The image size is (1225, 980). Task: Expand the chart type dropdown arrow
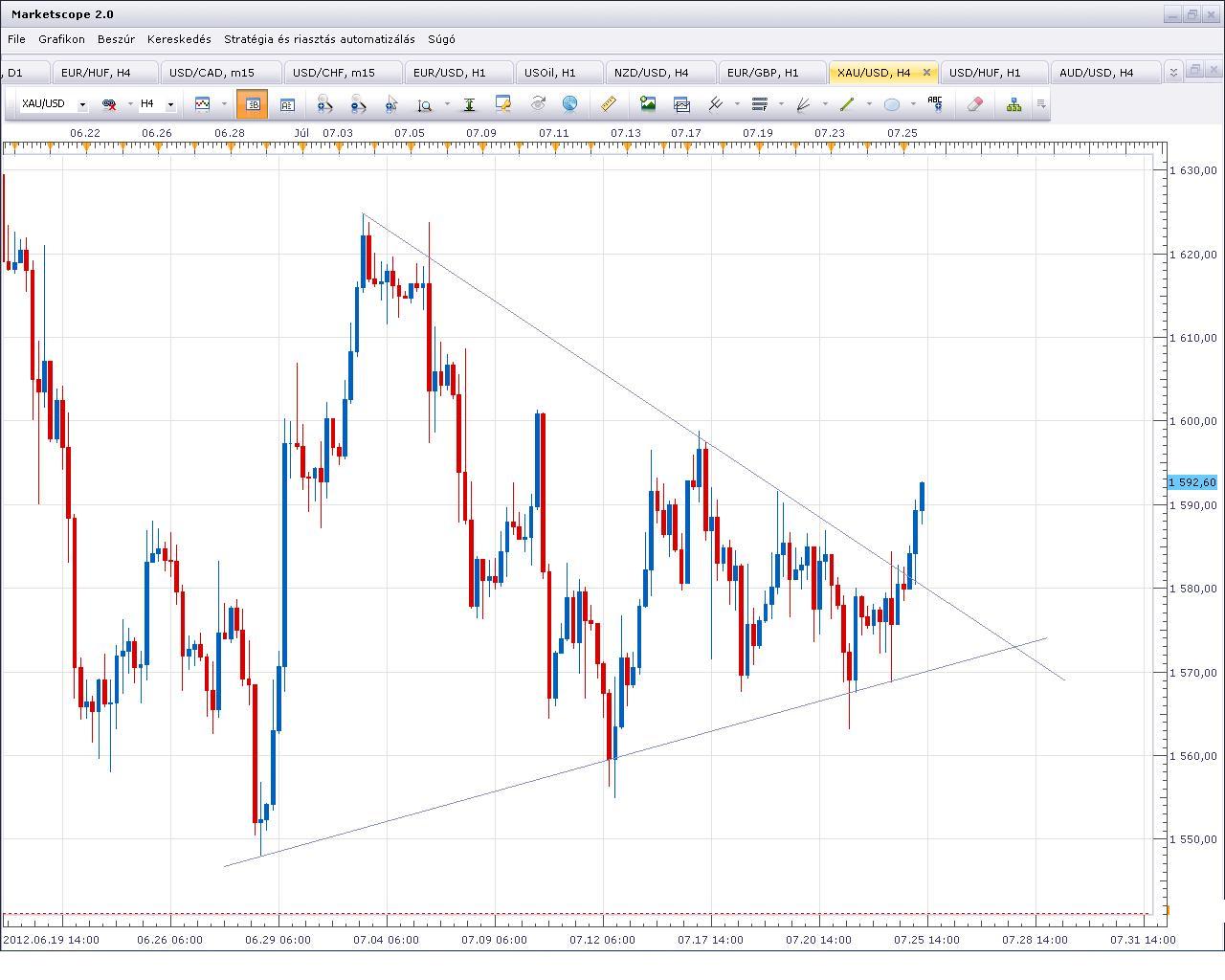pyautogui.click(x=224, y=104)
